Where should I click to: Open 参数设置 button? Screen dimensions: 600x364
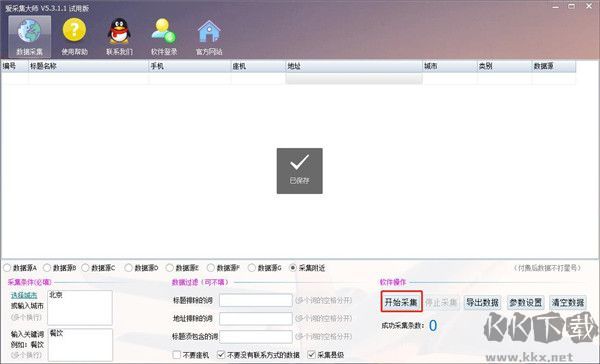point(526,302)
